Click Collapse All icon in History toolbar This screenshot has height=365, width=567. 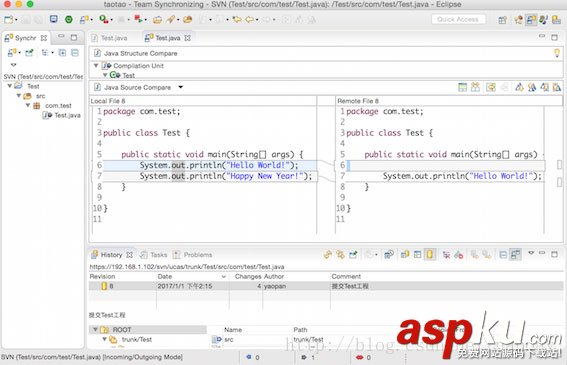[503, 255]
